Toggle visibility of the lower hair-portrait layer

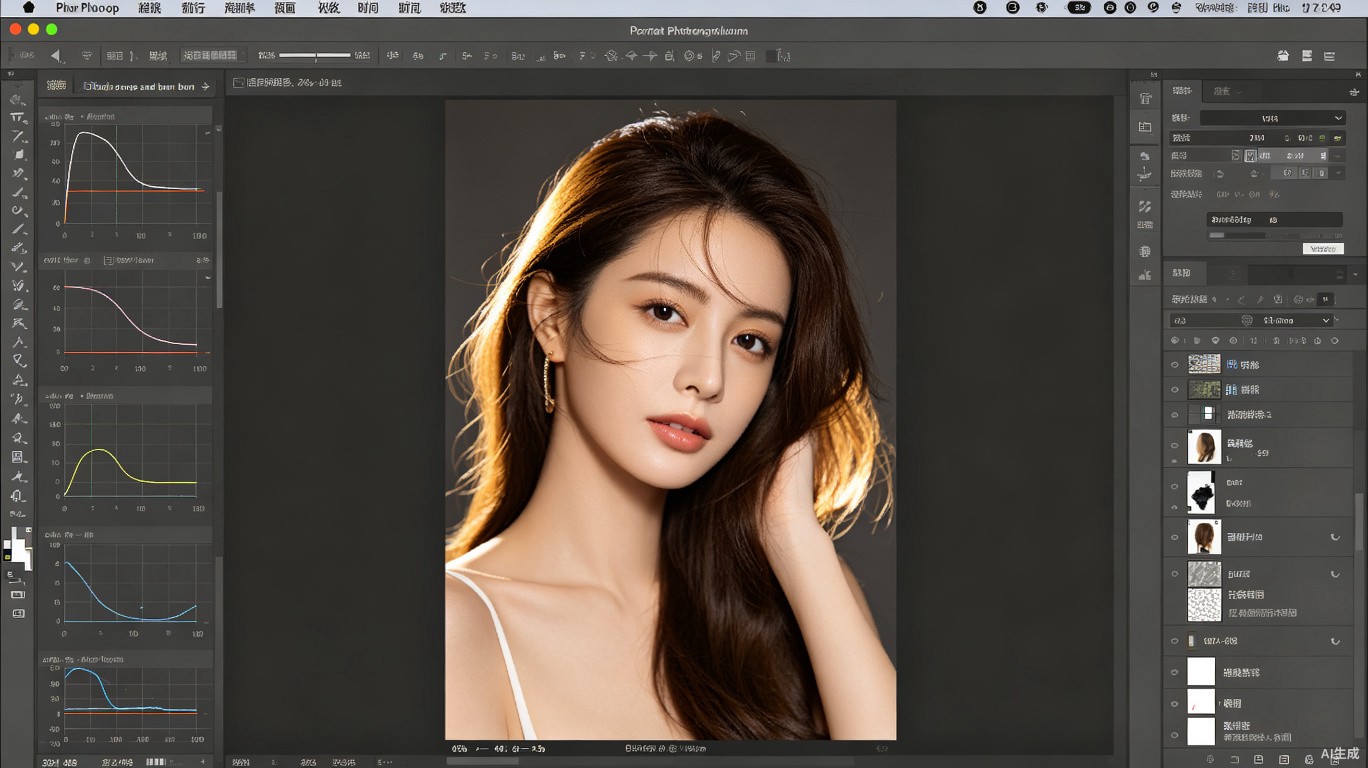tap(1175, 537)
